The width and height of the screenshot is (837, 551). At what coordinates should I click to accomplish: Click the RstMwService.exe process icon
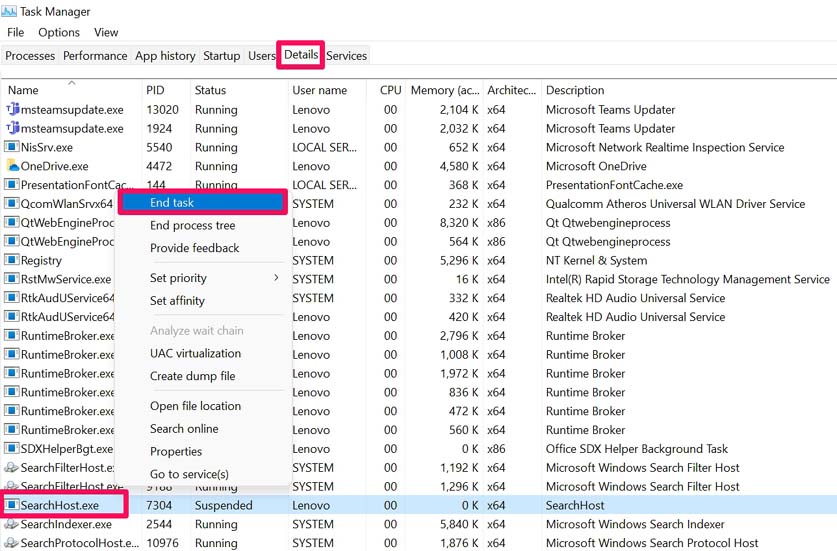[x=12, y=279]
